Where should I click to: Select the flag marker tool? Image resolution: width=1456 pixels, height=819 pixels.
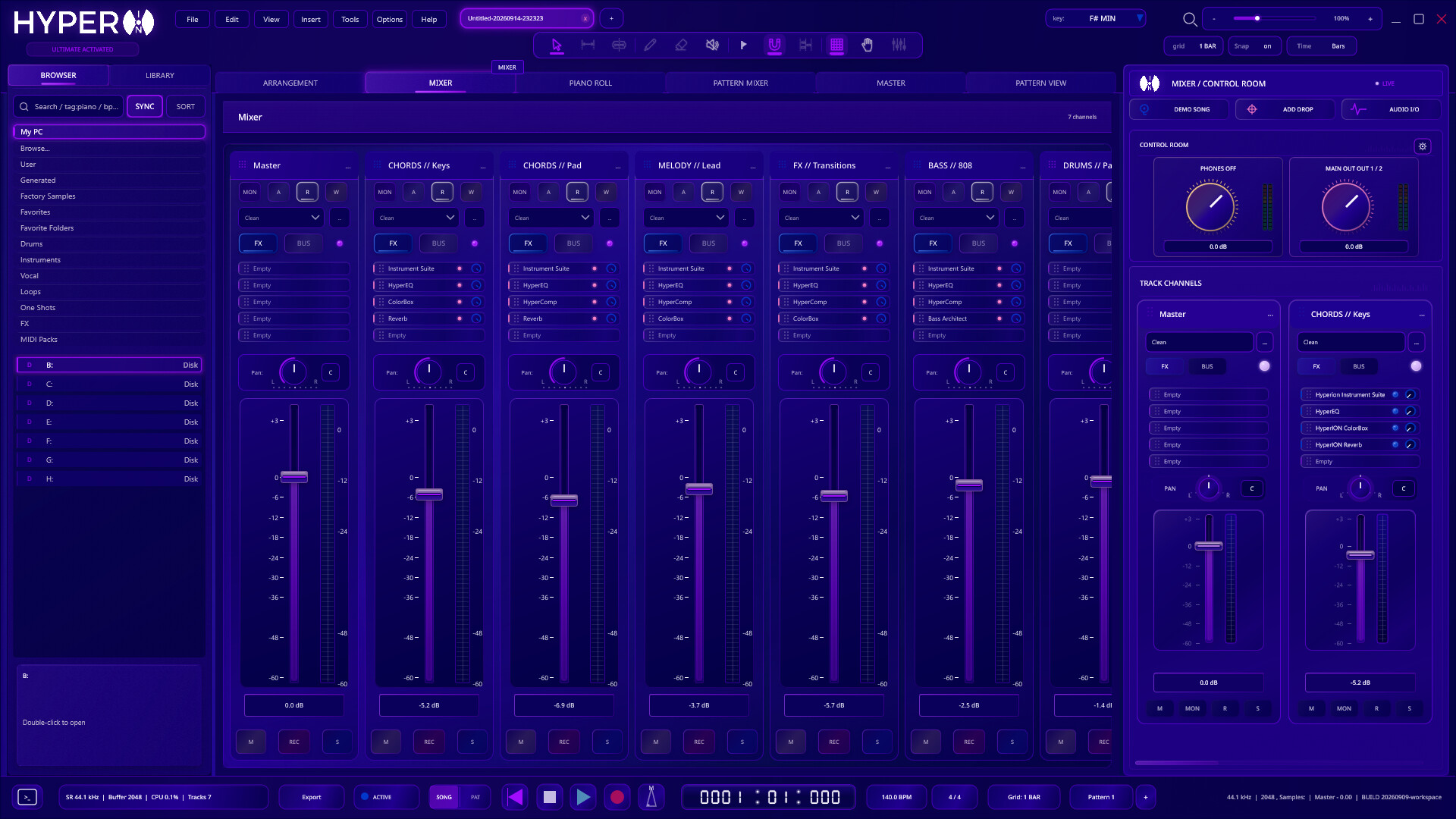tap(743, 45)
